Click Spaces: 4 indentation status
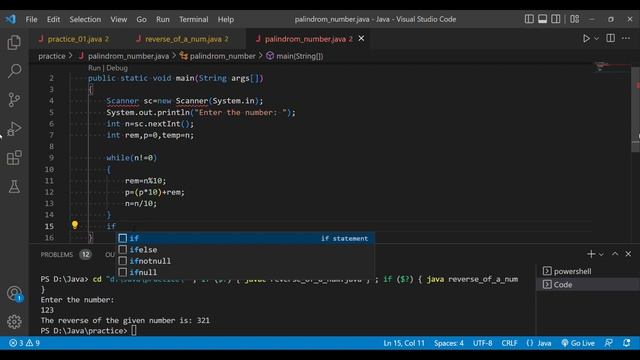The width and height of the screenshot is (640, 360). (449, 343)
